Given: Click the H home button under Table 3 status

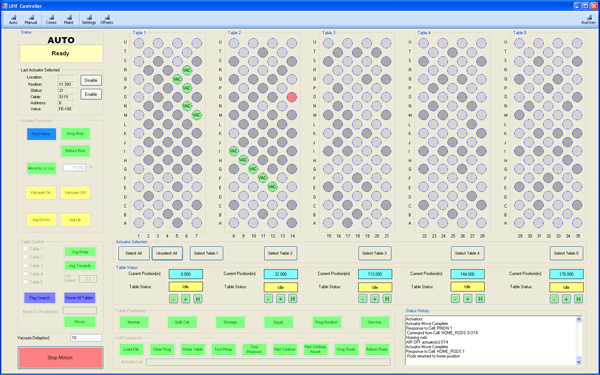Looking at the screenshot, I should 387,299.
